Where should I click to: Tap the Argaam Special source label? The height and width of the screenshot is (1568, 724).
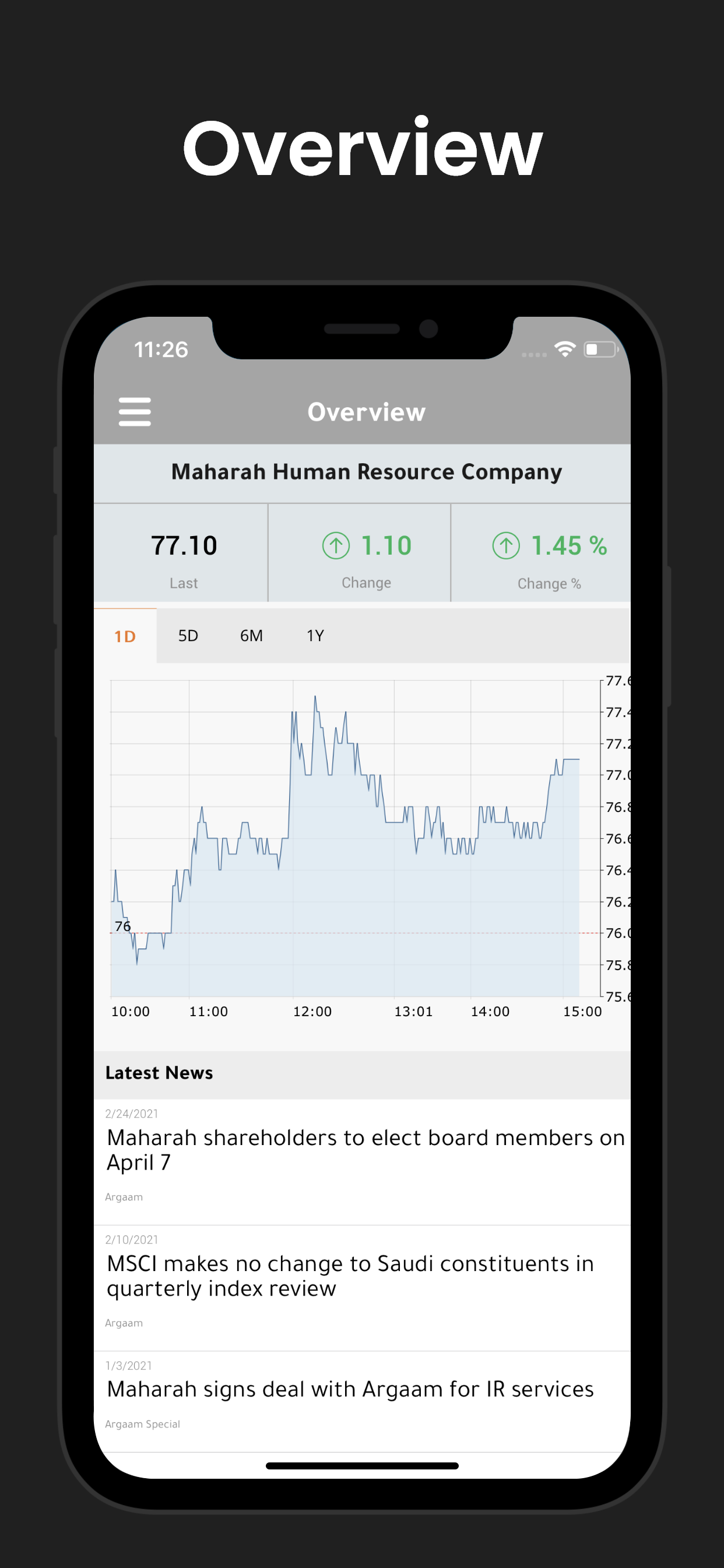(x=142, y=1424)
